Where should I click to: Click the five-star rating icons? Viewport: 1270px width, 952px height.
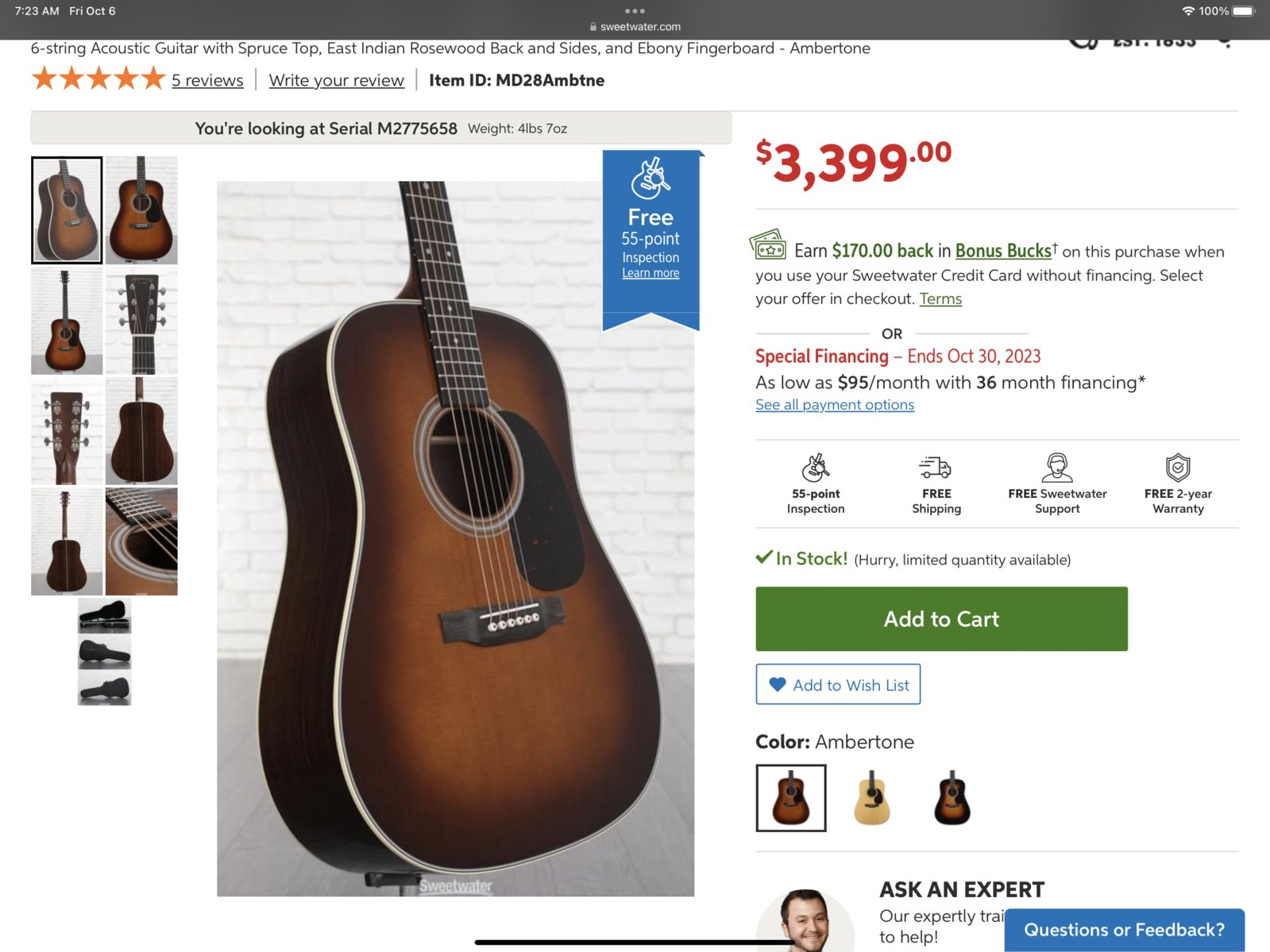point(98,79)
